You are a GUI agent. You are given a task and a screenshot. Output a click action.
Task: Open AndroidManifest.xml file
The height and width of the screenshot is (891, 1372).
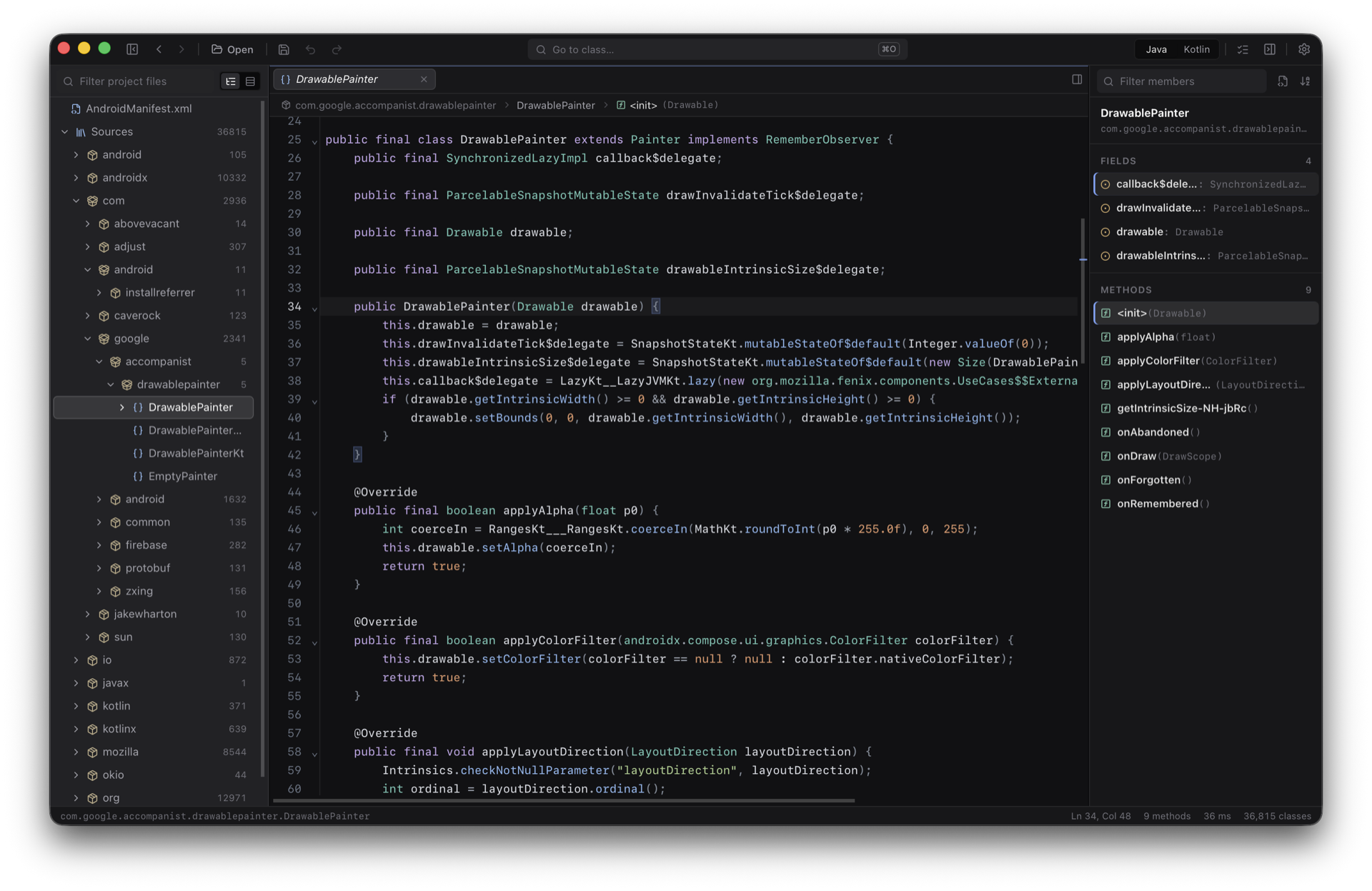point(138,109)
